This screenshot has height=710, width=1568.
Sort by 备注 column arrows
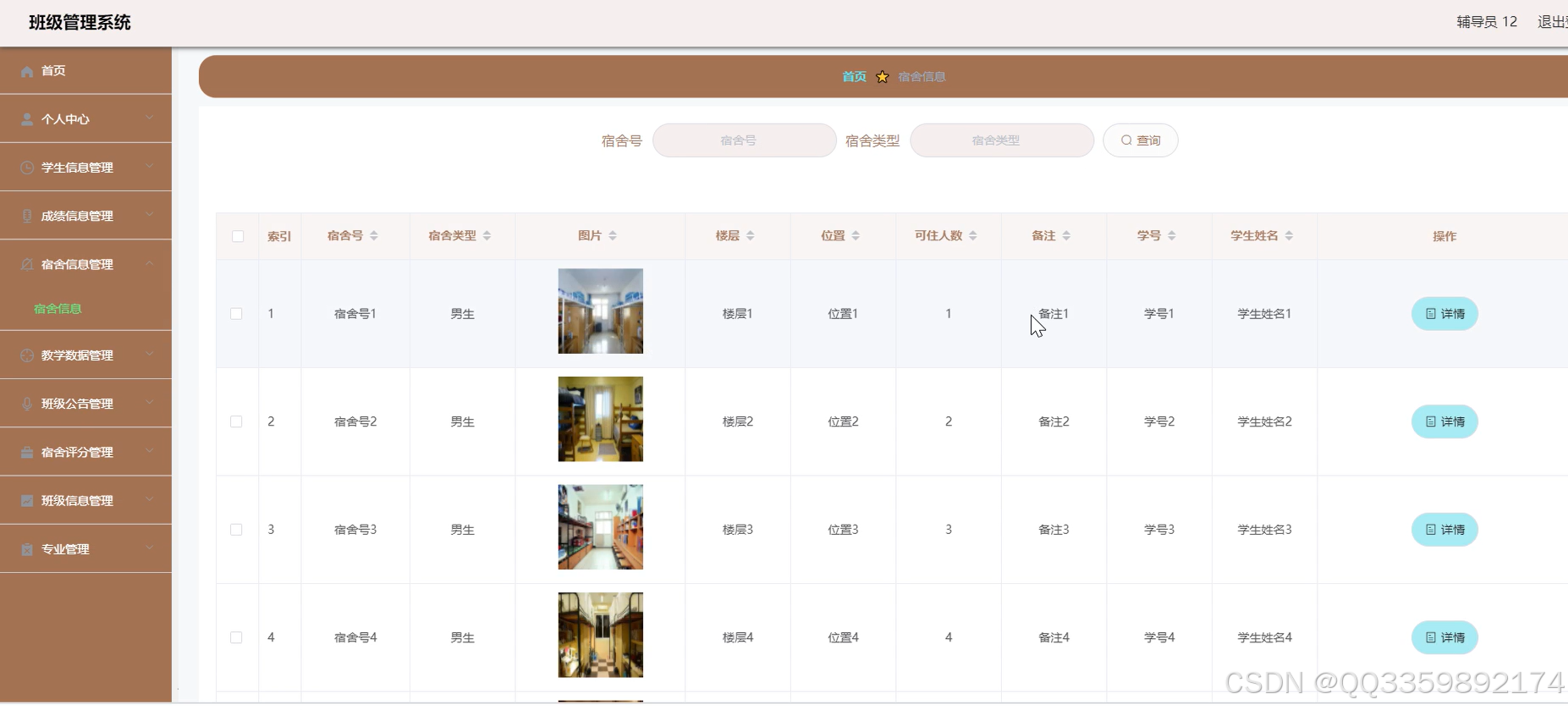[x=1066, y=235]
